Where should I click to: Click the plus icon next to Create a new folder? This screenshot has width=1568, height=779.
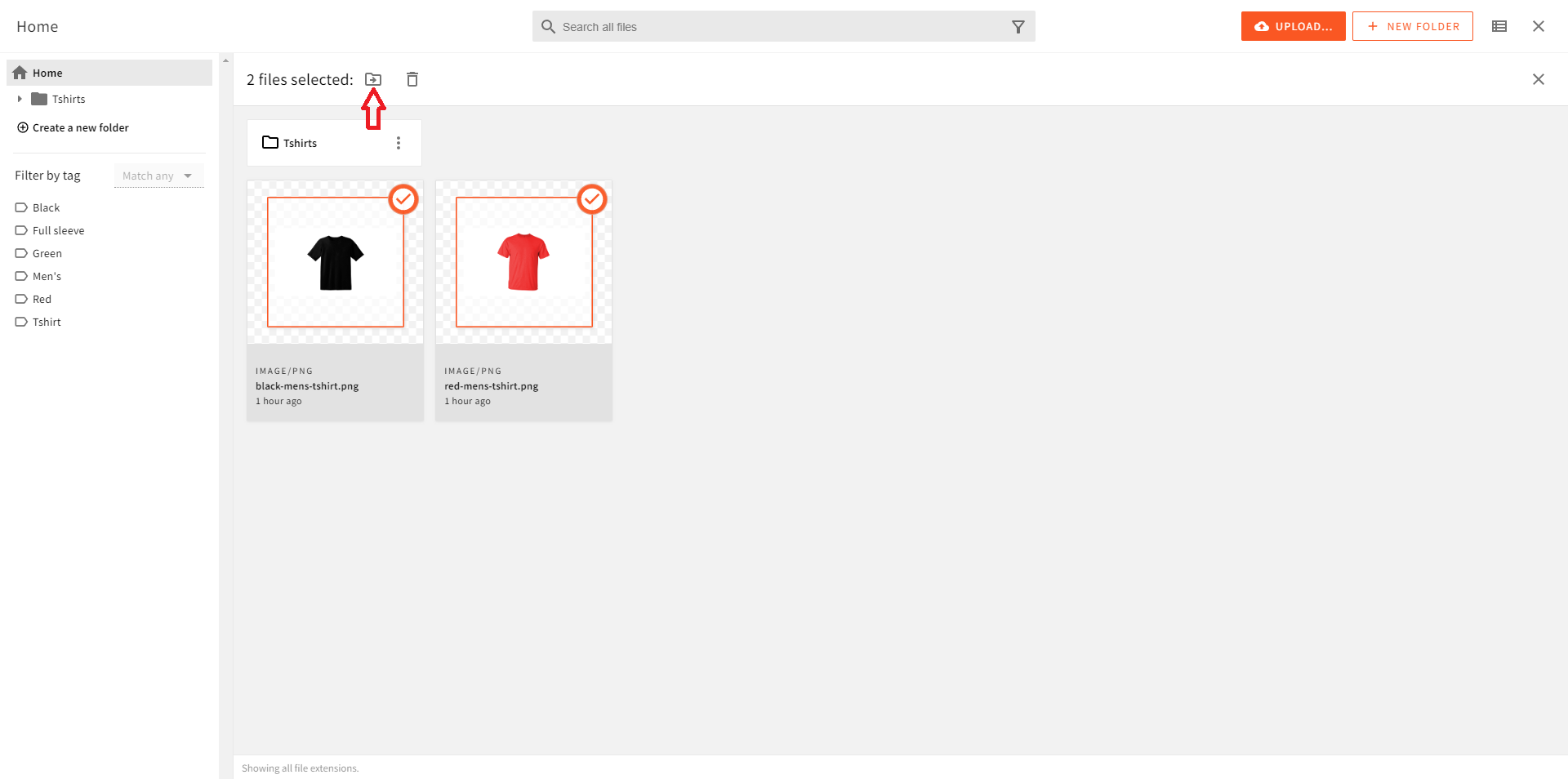point(21,127)
